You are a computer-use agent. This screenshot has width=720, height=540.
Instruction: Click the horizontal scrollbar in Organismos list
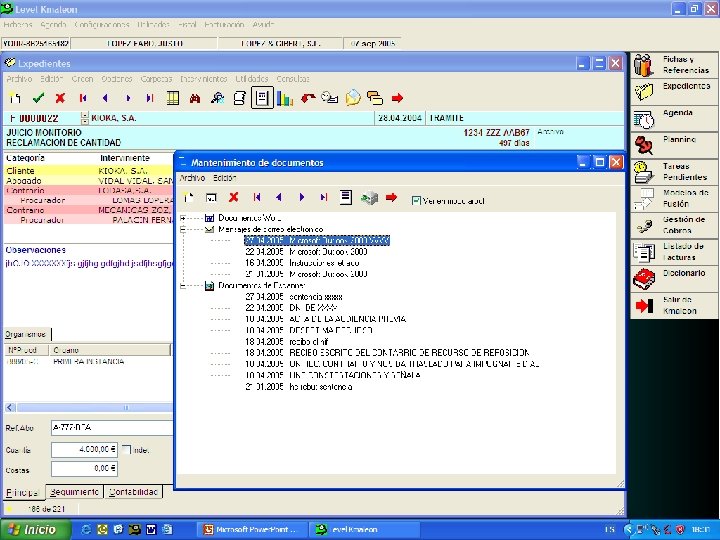[94, 407]
